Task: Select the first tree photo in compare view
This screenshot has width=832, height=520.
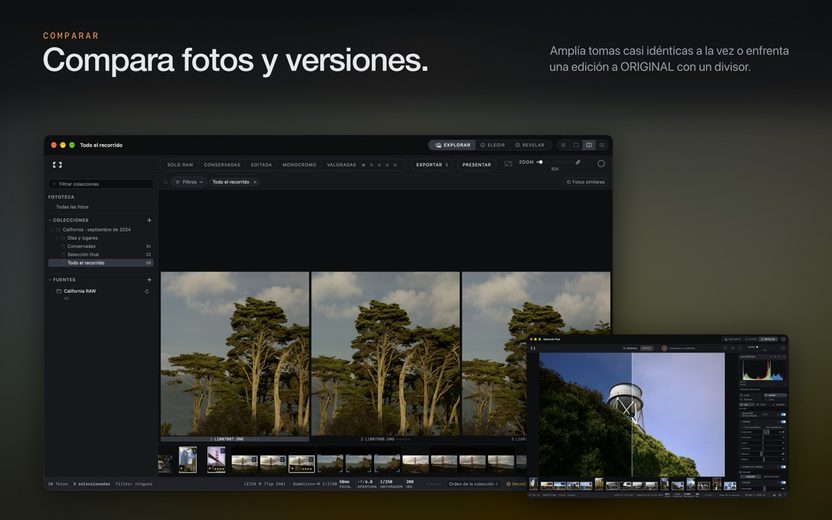Action: pos(235,354)
